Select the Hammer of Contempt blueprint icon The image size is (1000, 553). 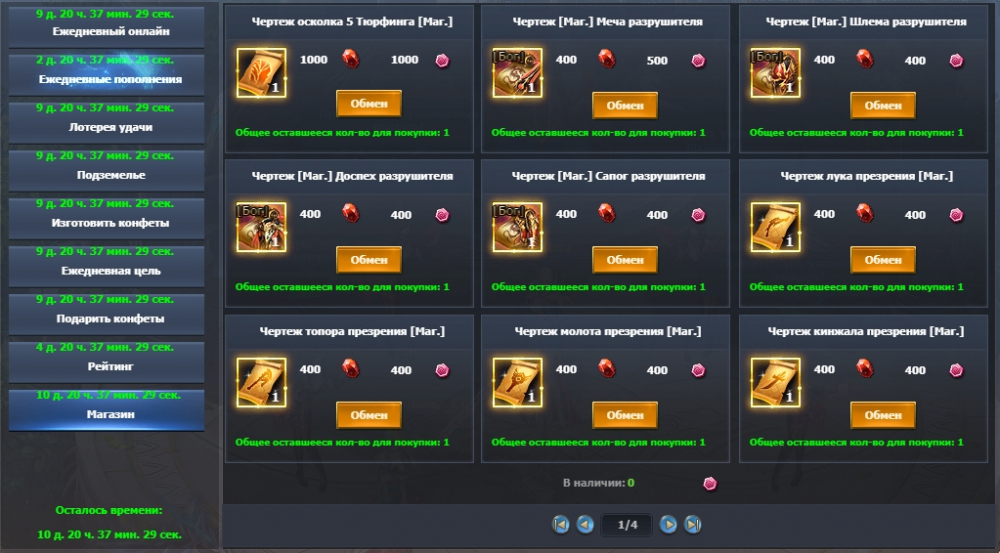pyautogui.click(x=517, y=382)
